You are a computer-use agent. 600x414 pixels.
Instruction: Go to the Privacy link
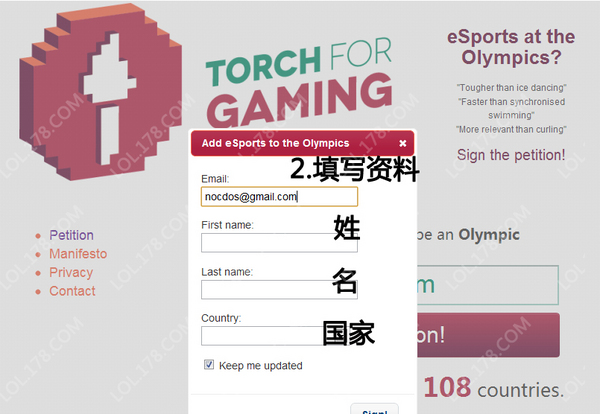(71, 272)
